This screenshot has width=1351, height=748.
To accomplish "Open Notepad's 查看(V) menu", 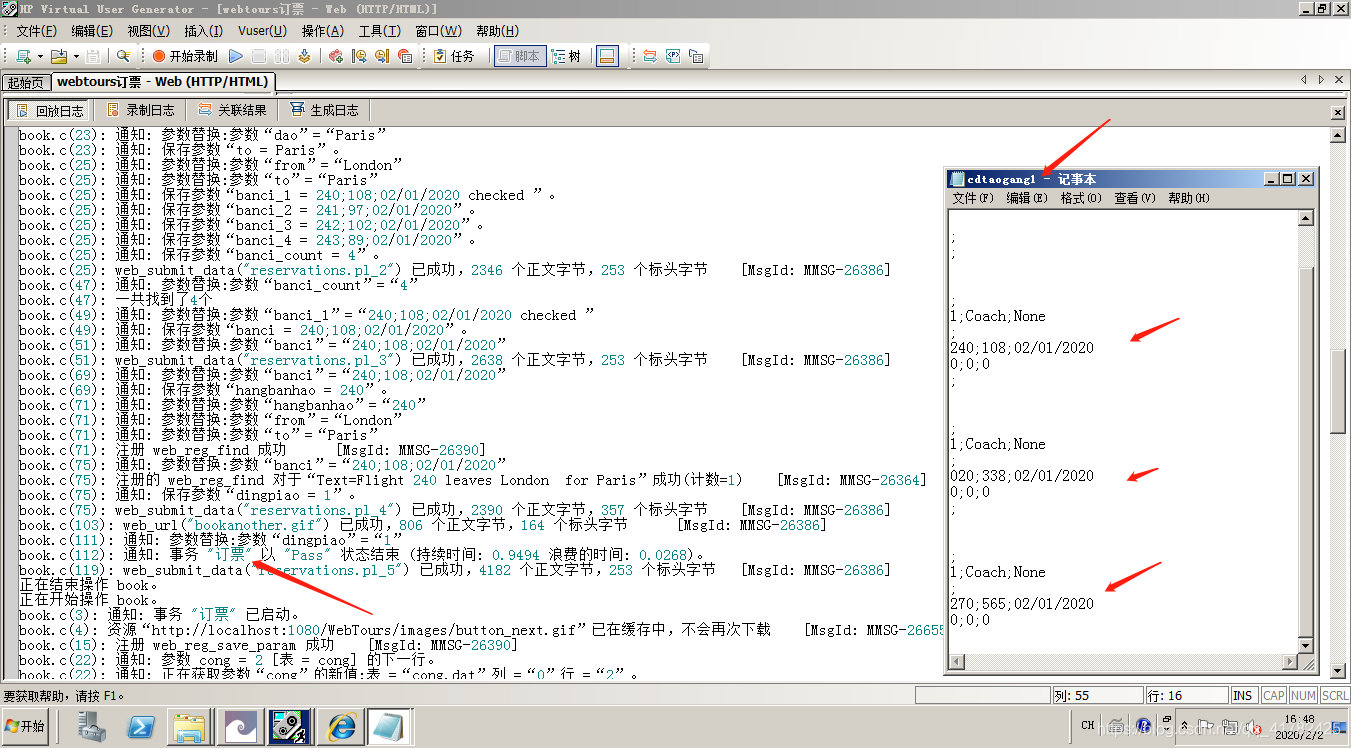I will (x=1135, y=198).
